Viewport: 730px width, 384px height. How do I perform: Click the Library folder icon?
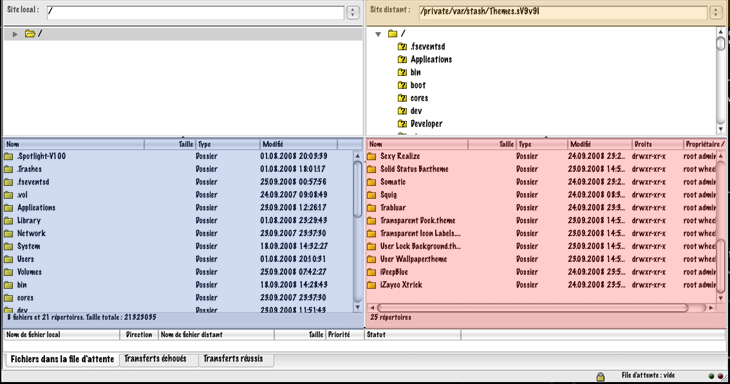pyautogui.click(x=8, y=221)
